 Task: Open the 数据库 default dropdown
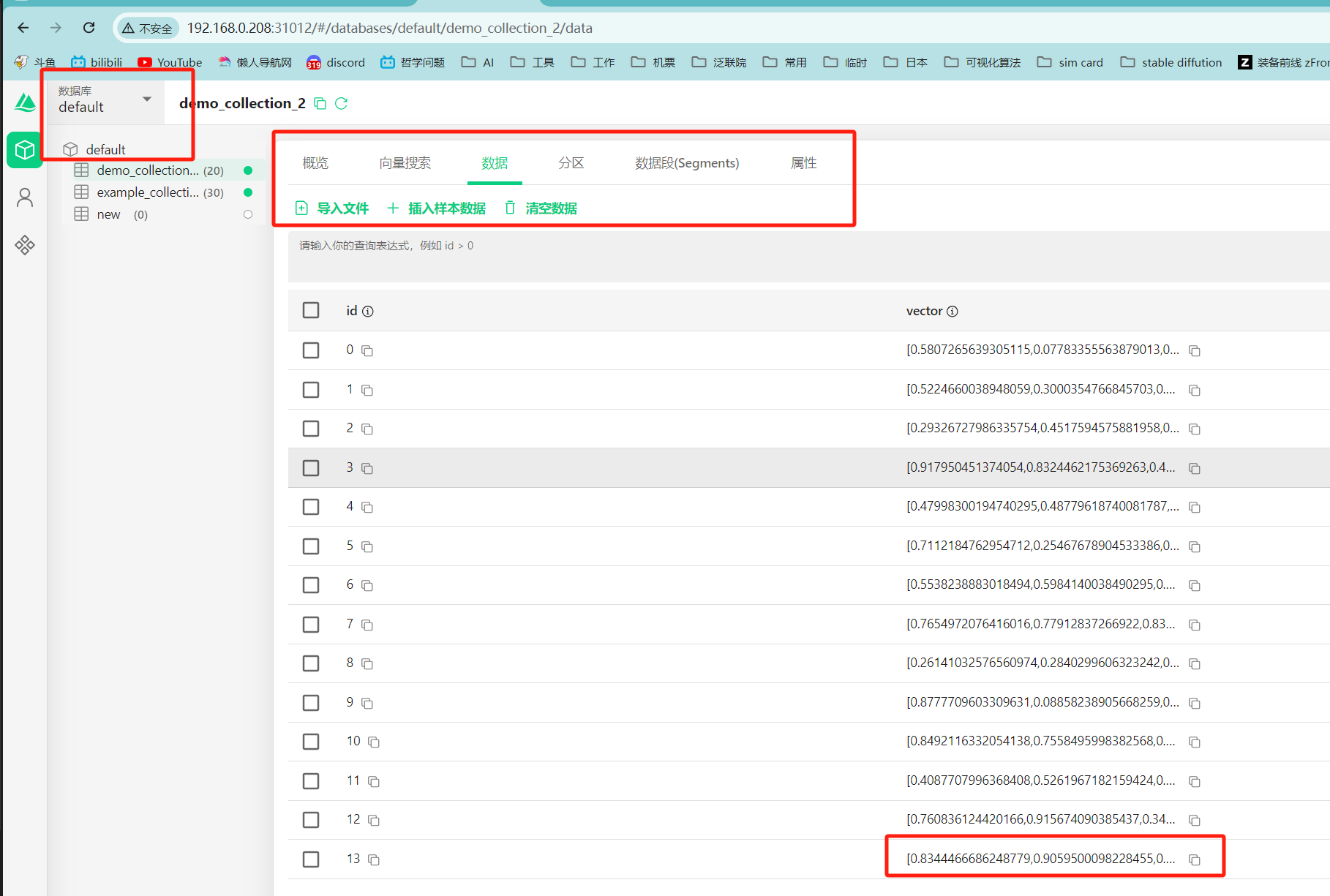pos(105,99)
